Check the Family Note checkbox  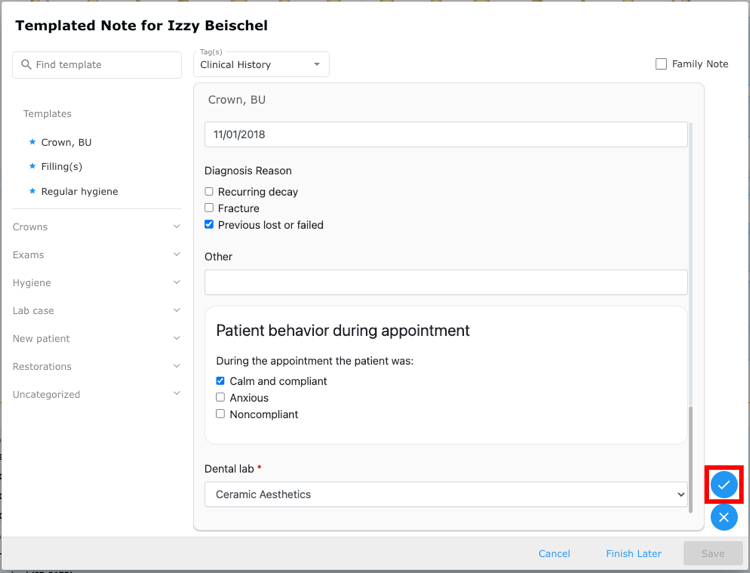661,64
